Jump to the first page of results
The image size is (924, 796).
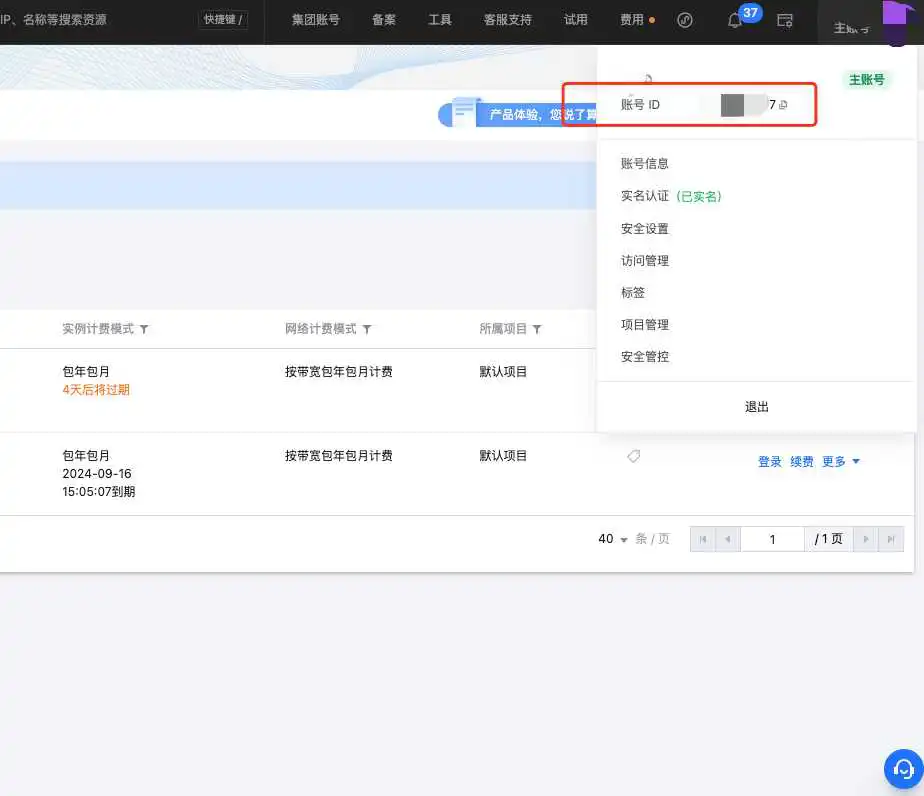tap(702, 539)
